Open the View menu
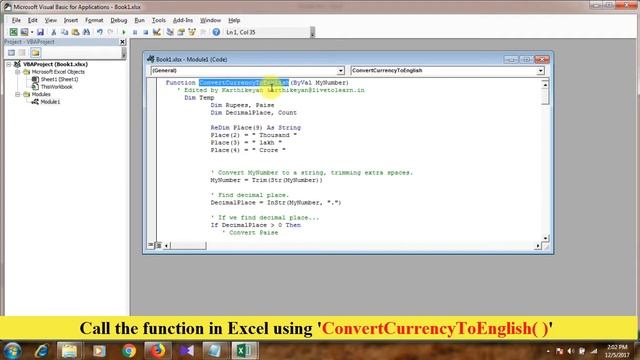Screen dimensions: 640x360 51,20
